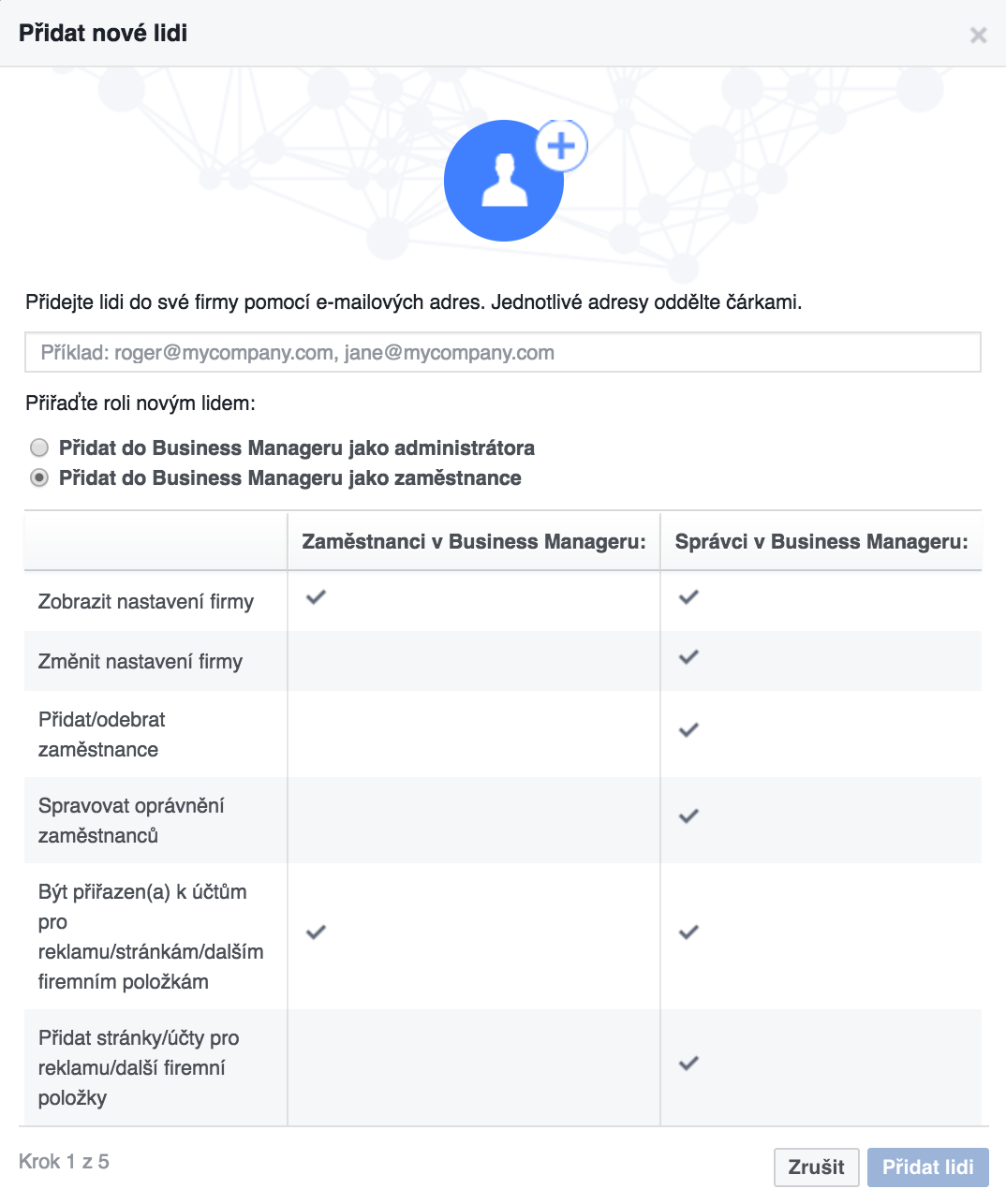The width and height of the screenshot is (1006, 1204).
Task: Click the blue person avatar icon
Action: click(504, 181)
